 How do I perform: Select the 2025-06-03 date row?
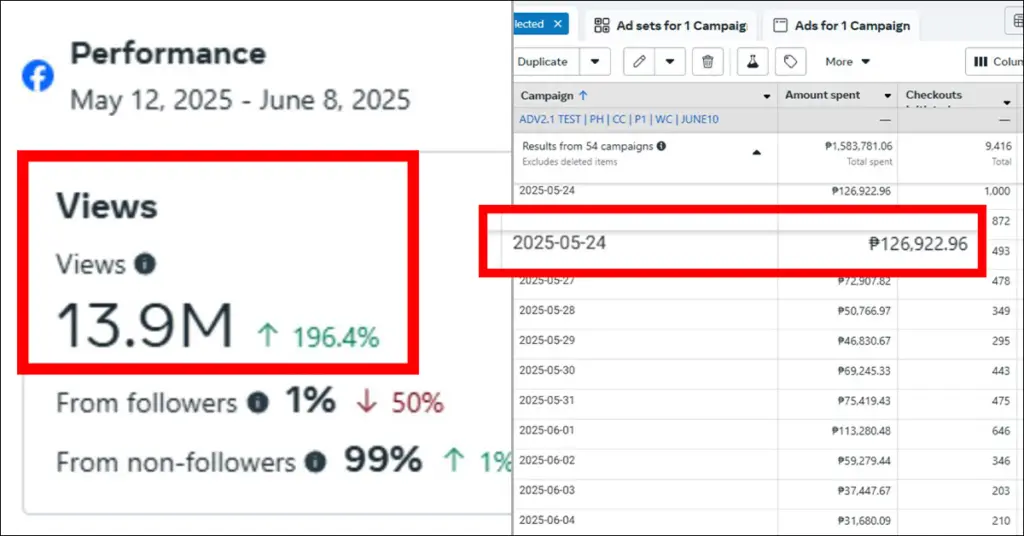pos(547,490)
